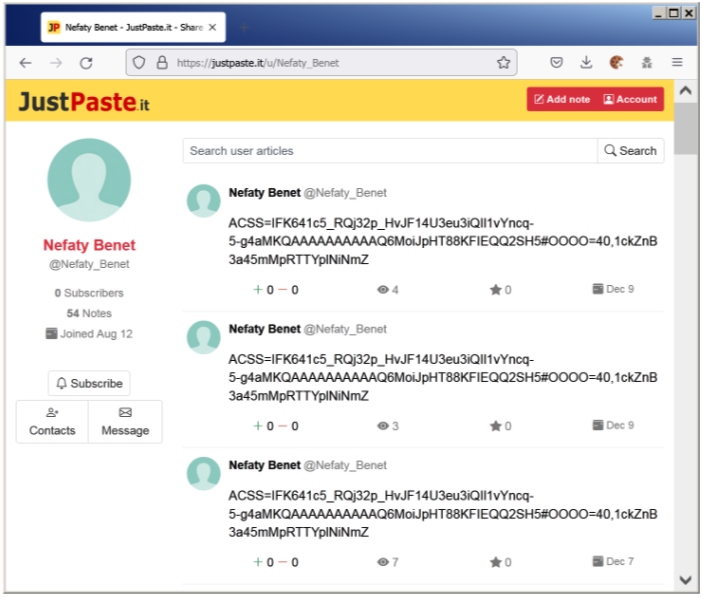This screenshot has width=703, height=597.
Task: Subscribe to this user with Subscribe button
Action: tap(89, 383)
